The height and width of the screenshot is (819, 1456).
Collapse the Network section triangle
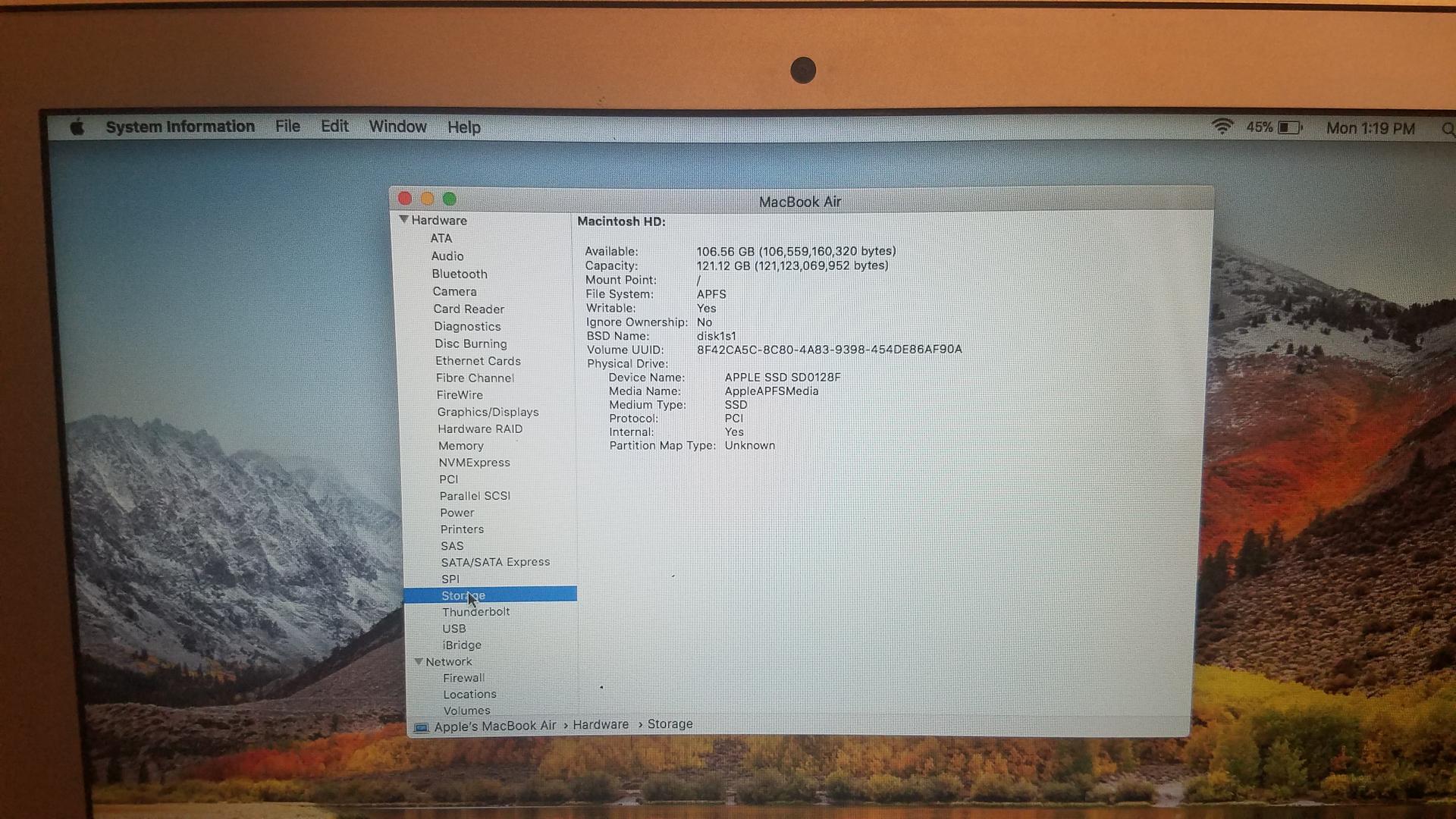click(419, 661)
